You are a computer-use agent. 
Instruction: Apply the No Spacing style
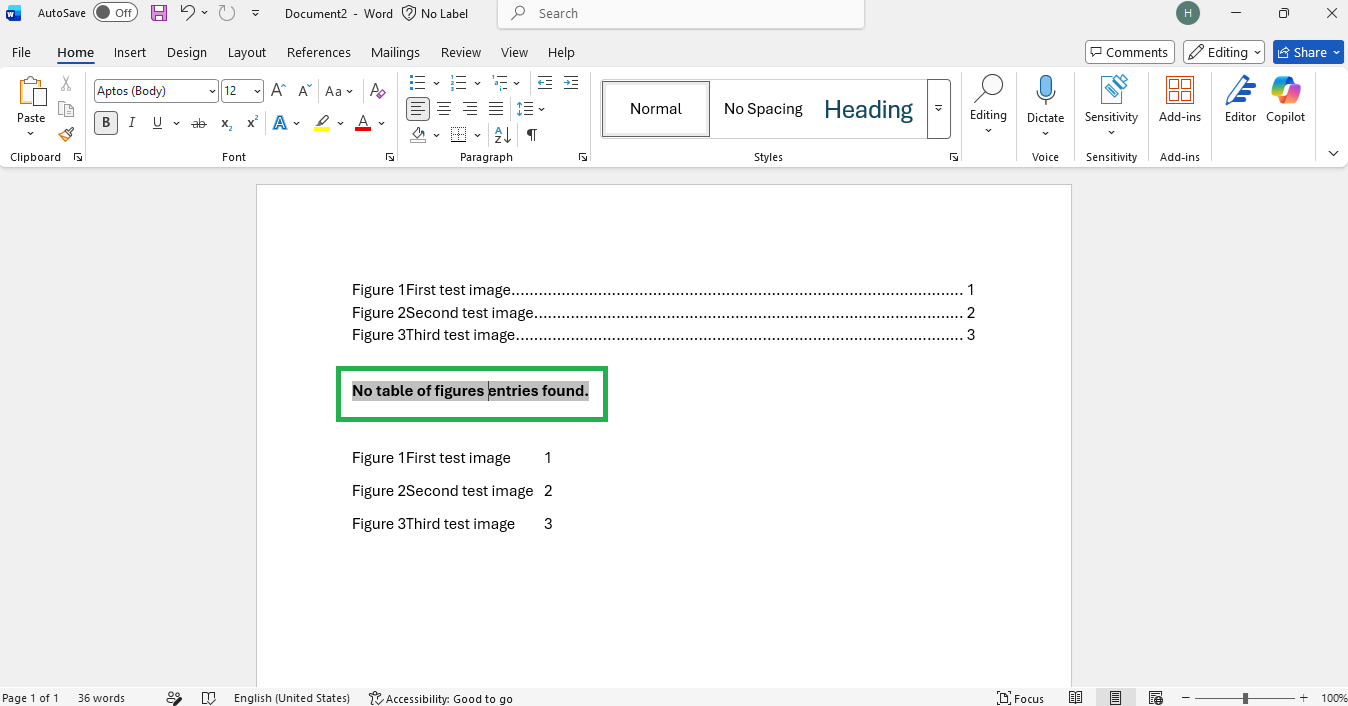(763, 109)
